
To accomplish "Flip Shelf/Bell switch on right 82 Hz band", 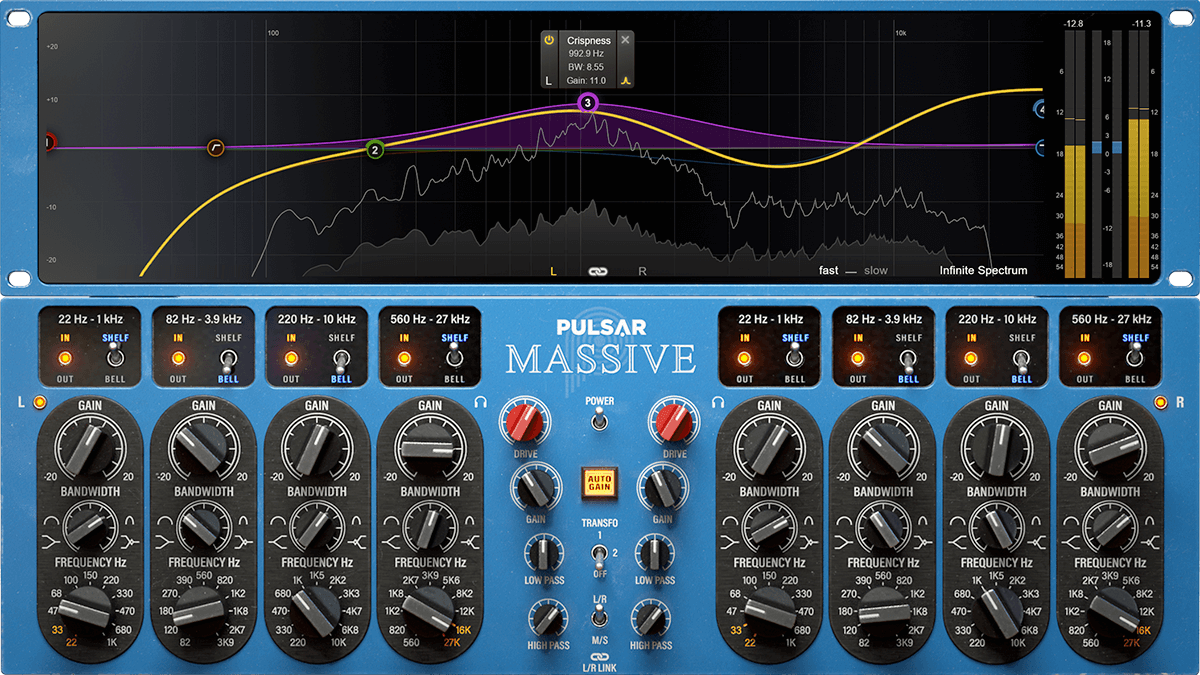I will click(x=909, y=359).
